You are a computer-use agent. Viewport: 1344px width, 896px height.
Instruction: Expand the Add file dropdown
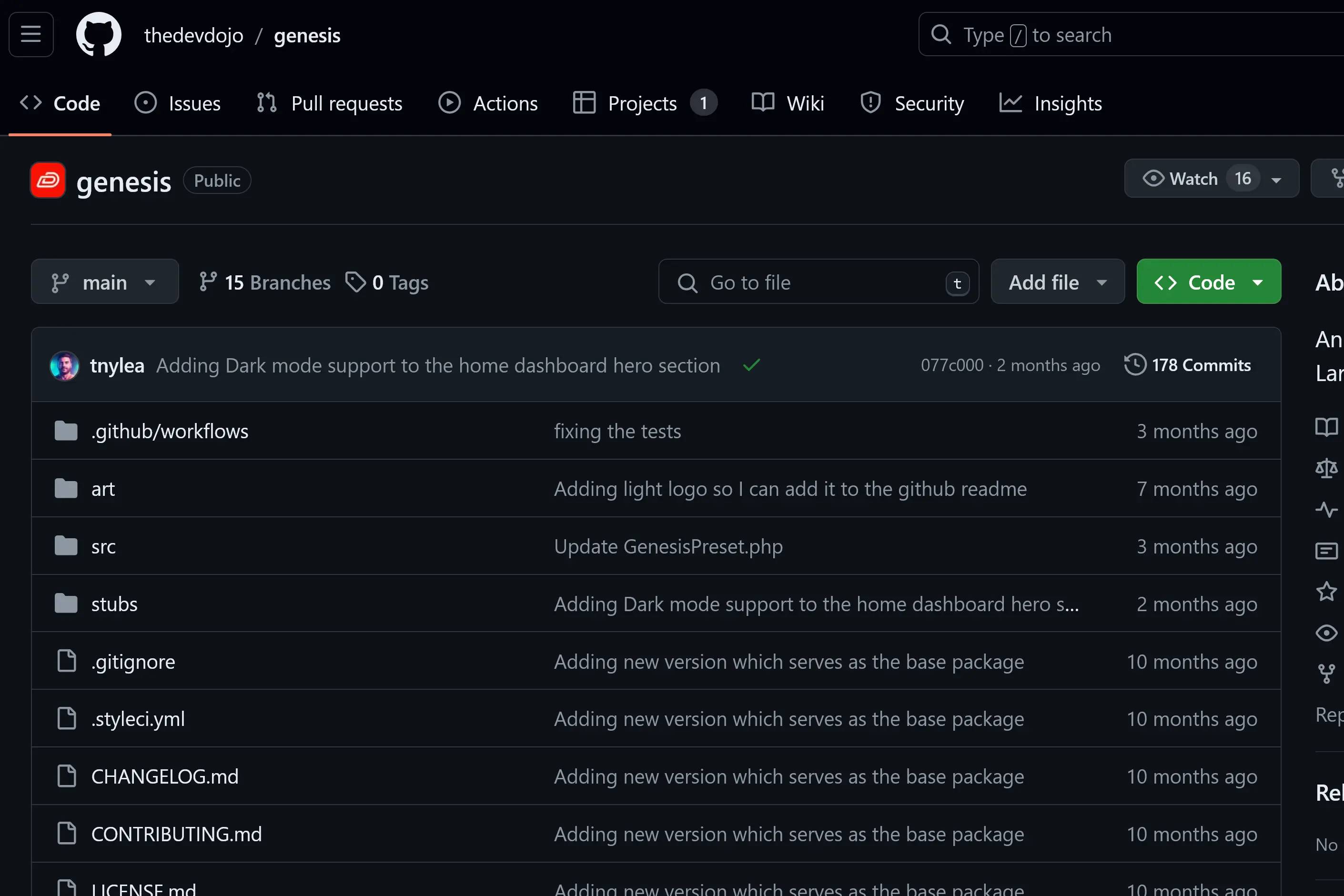click(1057, 282)
